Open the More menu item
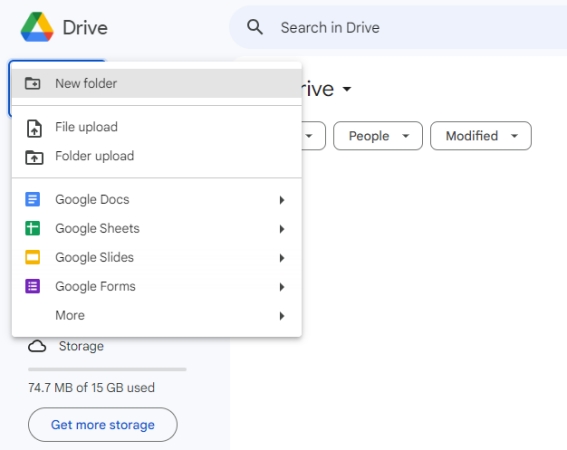Image resolution: width=567 pixels, height=450 pixels. (x=157, y=315)
